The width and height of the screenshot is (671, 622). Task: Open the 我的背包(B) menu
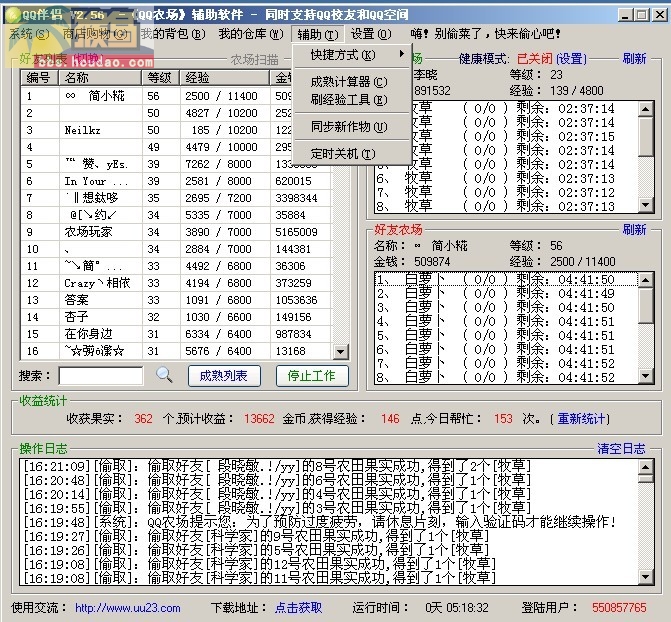point(173,34)
